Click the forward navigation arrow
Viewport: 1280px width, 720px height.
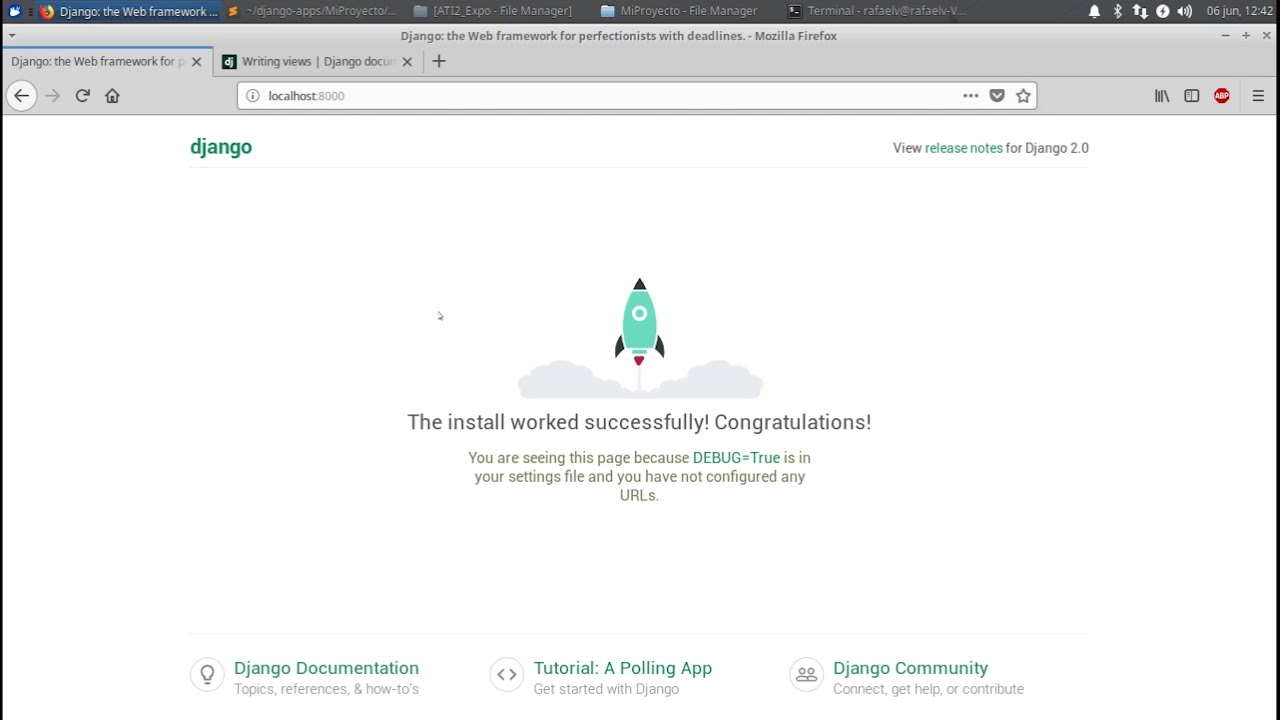pos(53,96)
